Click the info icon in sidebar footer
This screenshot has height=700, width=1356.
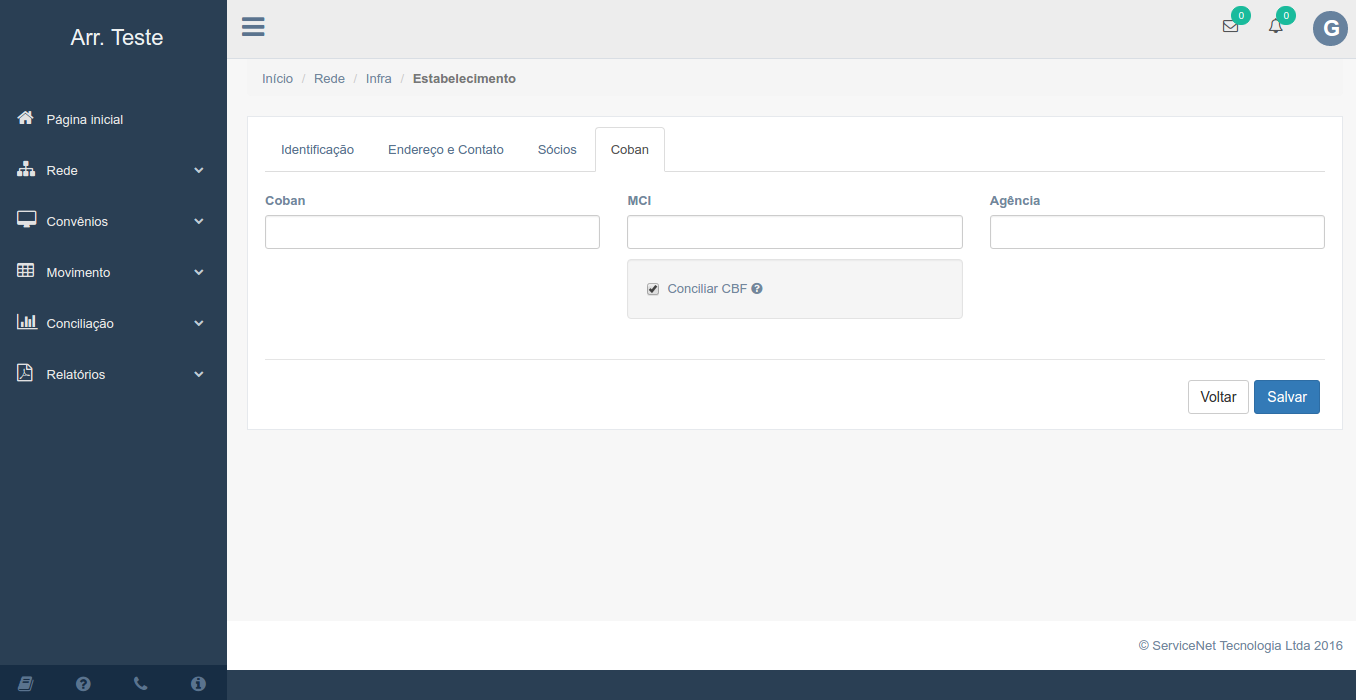(198, 684)
